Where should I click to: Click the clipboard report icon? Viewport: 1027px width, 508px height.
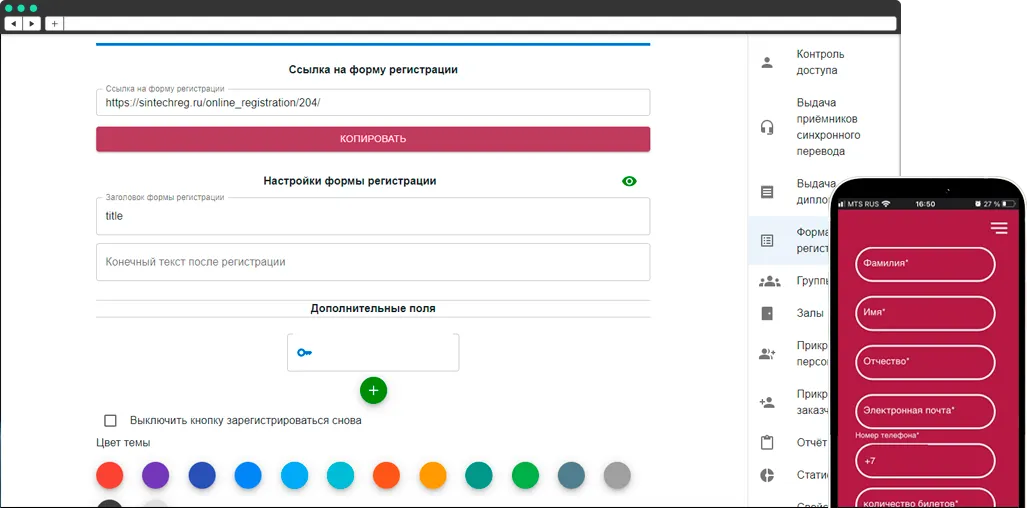click(x=767, y=443)
